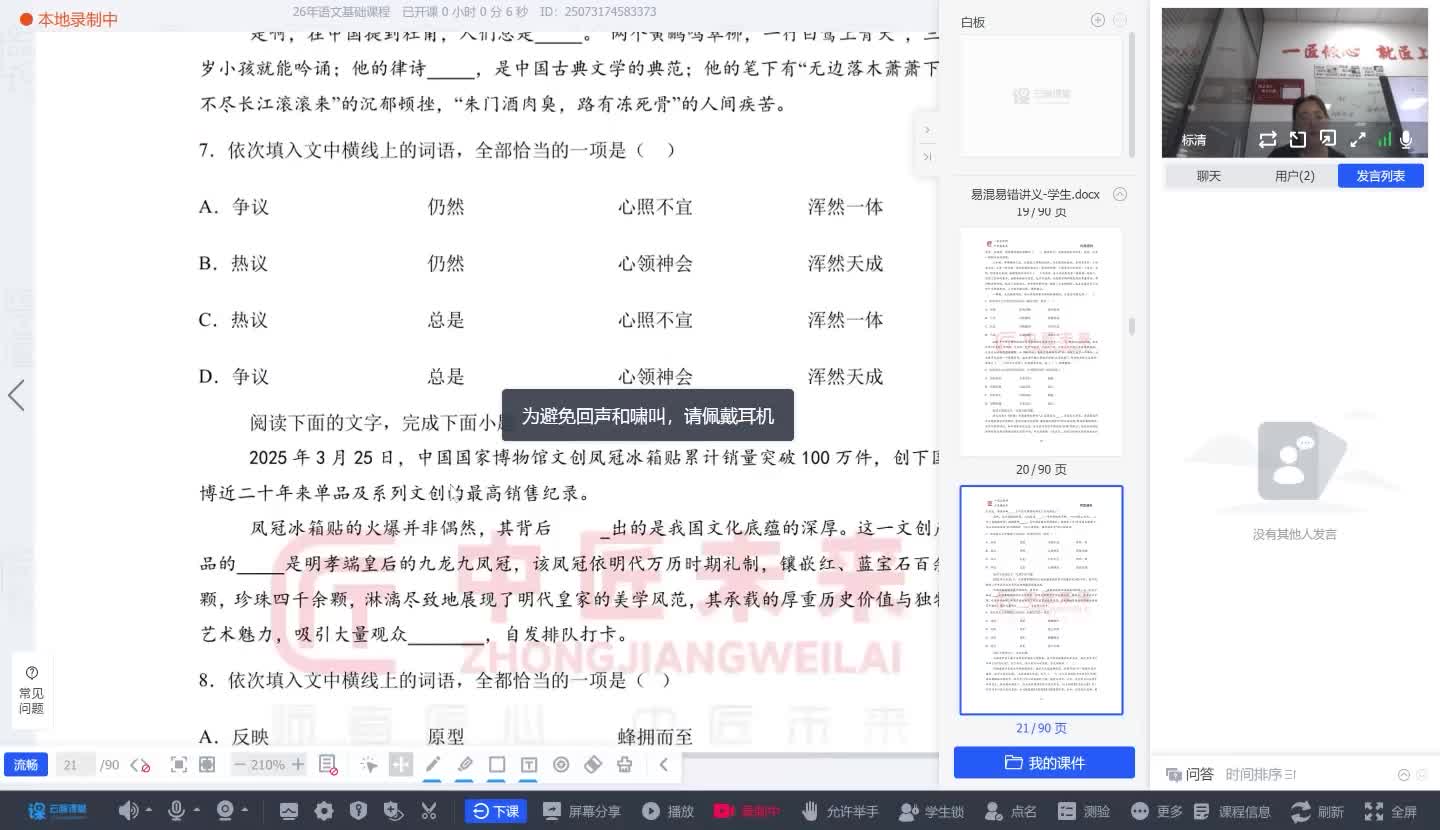The image size is (1440, 830).
Task: Select the laser pointer tool
Action: click(560, 763)
